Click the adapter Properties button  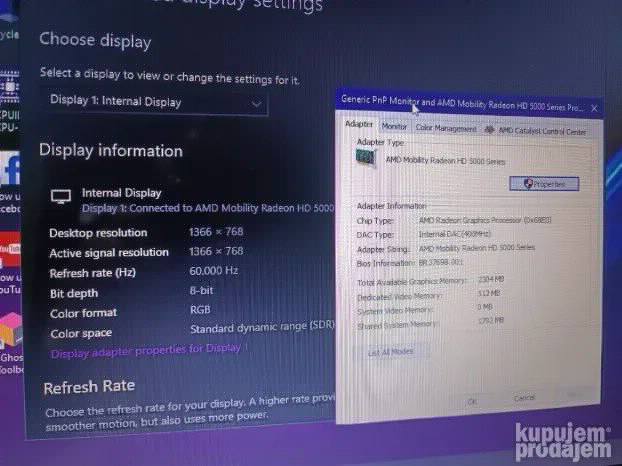544,184
